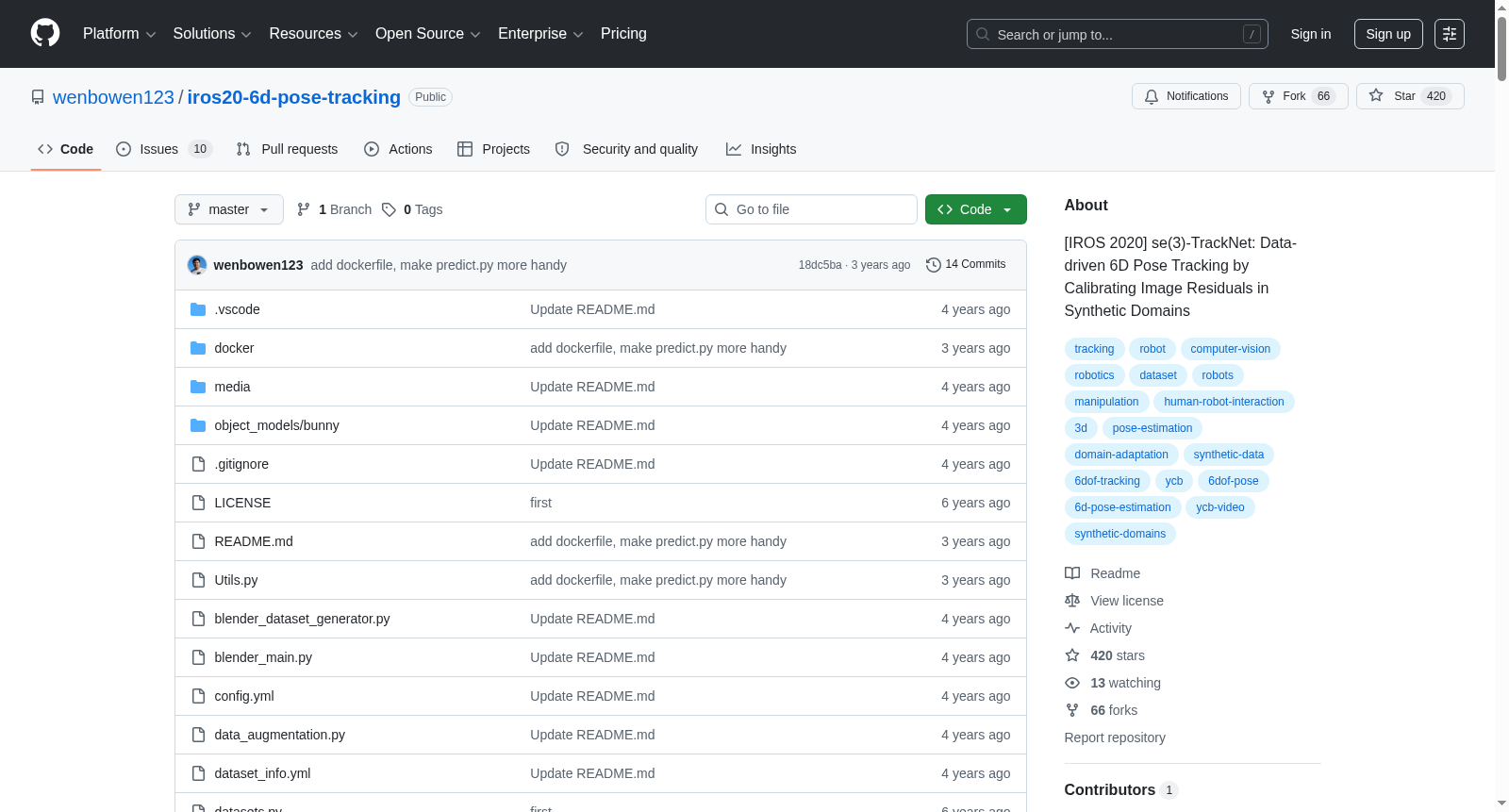Switch to the Pull requests tab
This screenshot has height=812, width=1509.
point(287,149)
